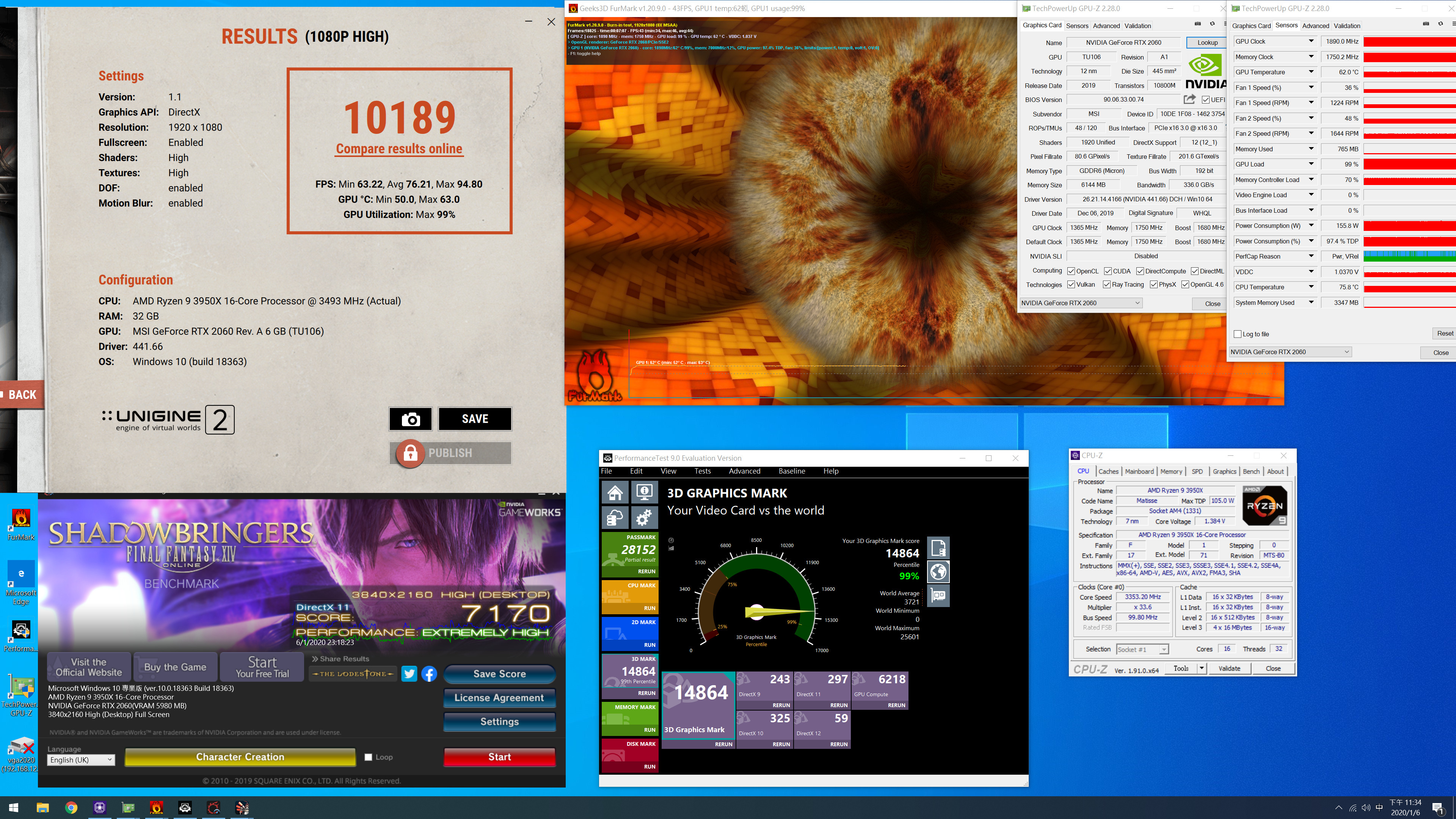
Task: Toggle the PhysX checkbox in GPU-Z
Action: (1153, 285)
